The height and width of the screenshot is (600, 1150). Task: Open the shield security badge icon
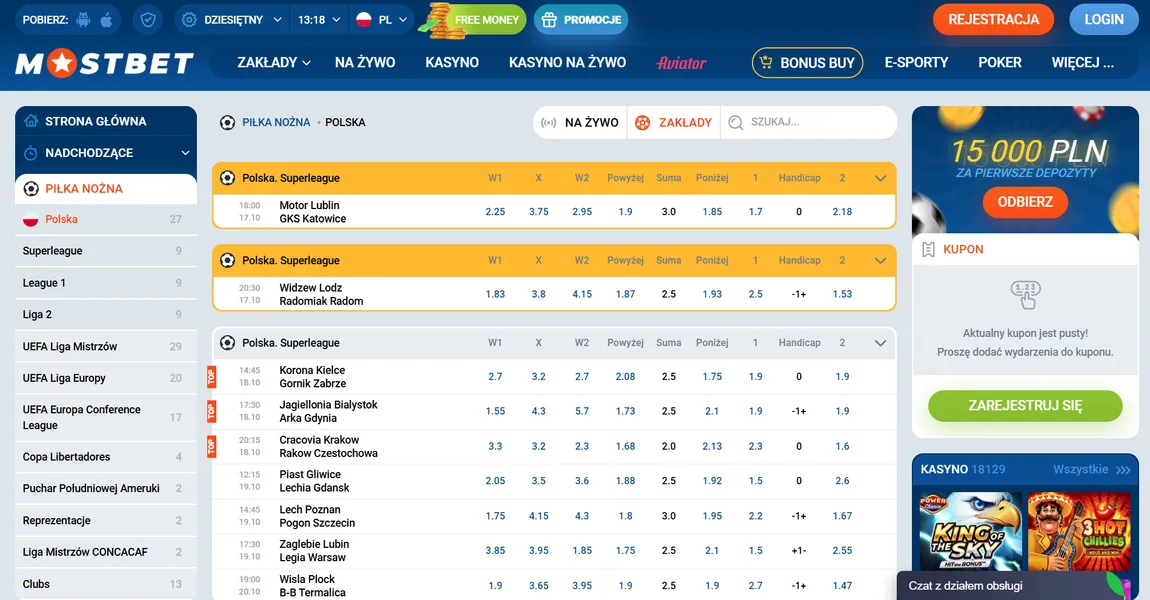[x=148, y=19]
